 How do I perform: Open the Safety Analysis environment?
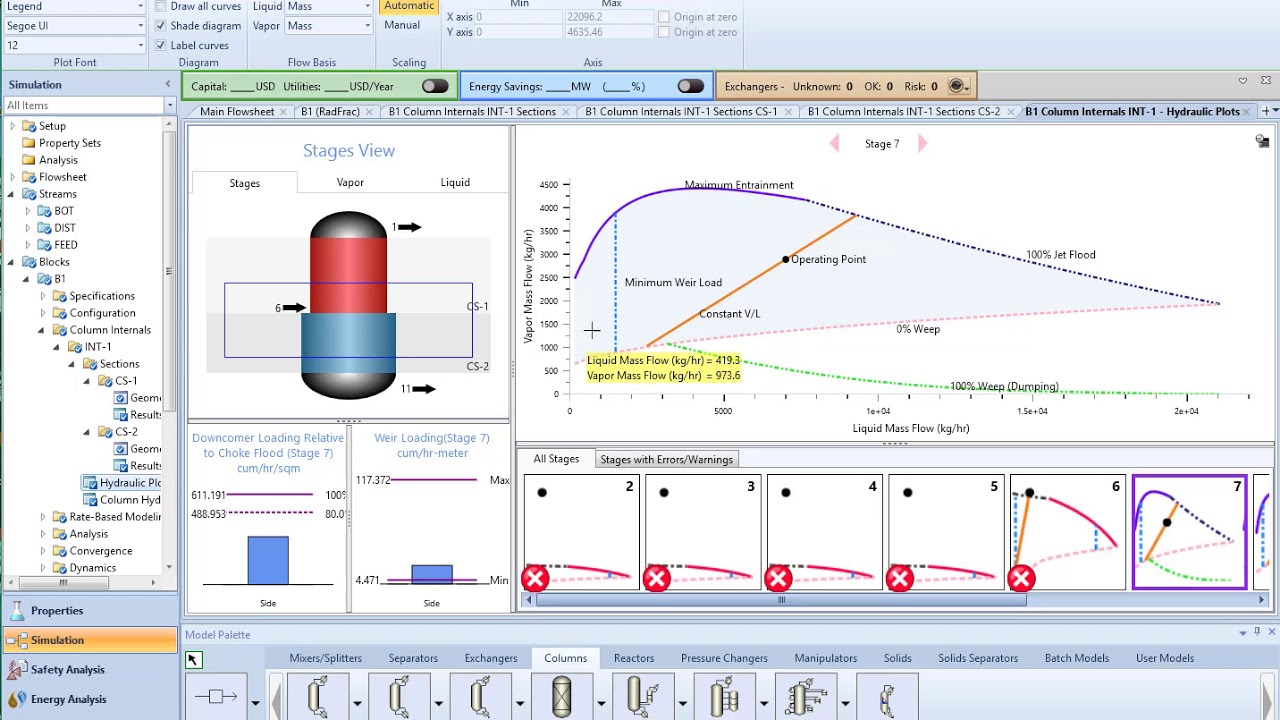pyautogui.click(x=90, y=670)
